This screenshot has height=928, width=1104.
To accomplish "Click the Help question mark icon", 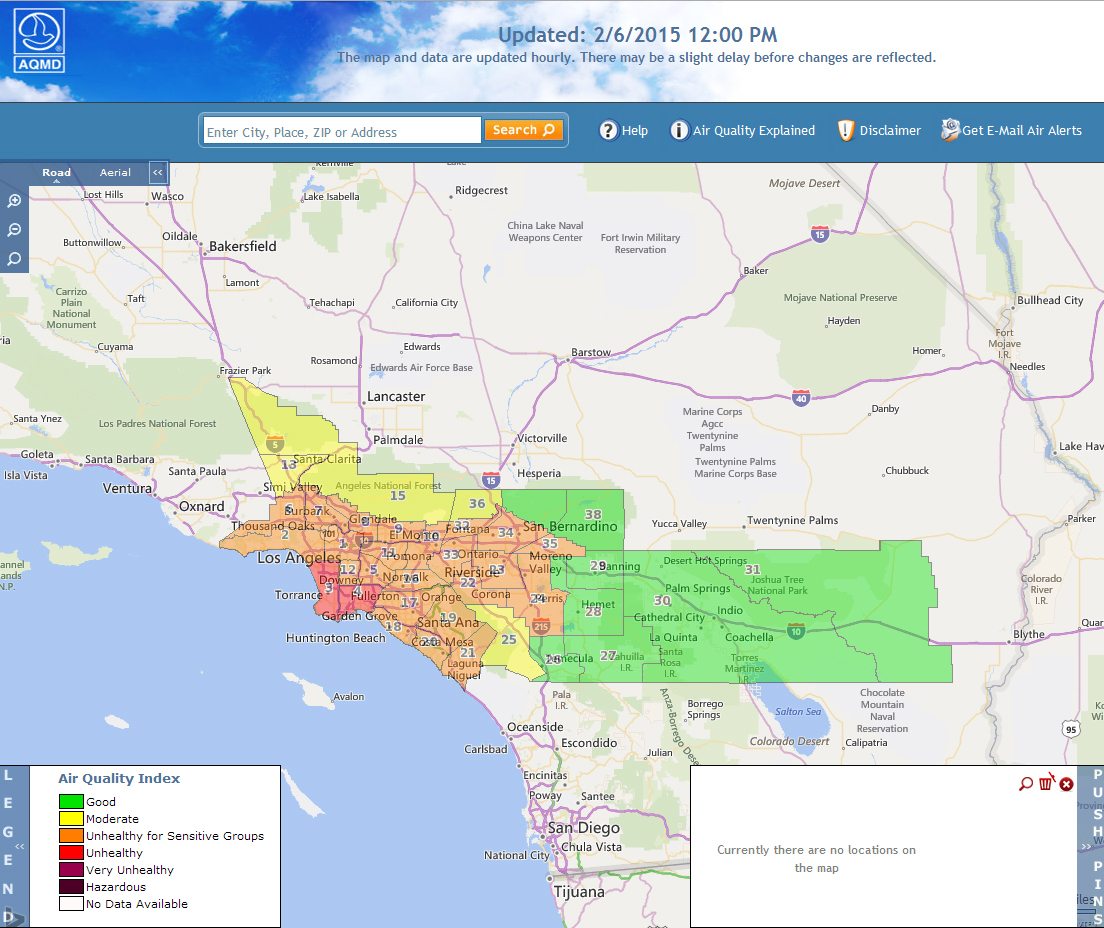I will [608, 131].
